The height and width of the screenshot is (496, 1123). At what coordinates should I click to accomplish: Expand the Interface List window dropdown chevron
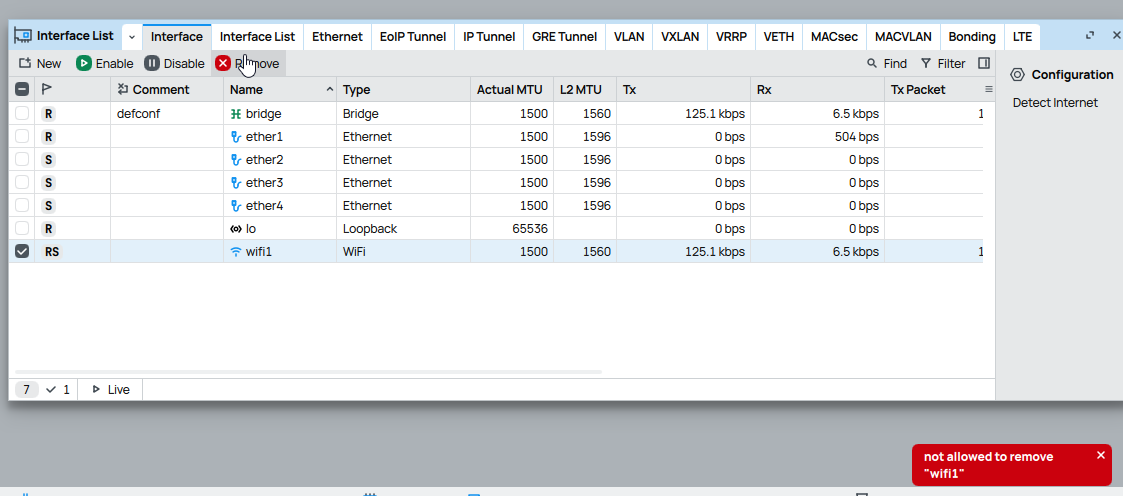click(132, 37)
